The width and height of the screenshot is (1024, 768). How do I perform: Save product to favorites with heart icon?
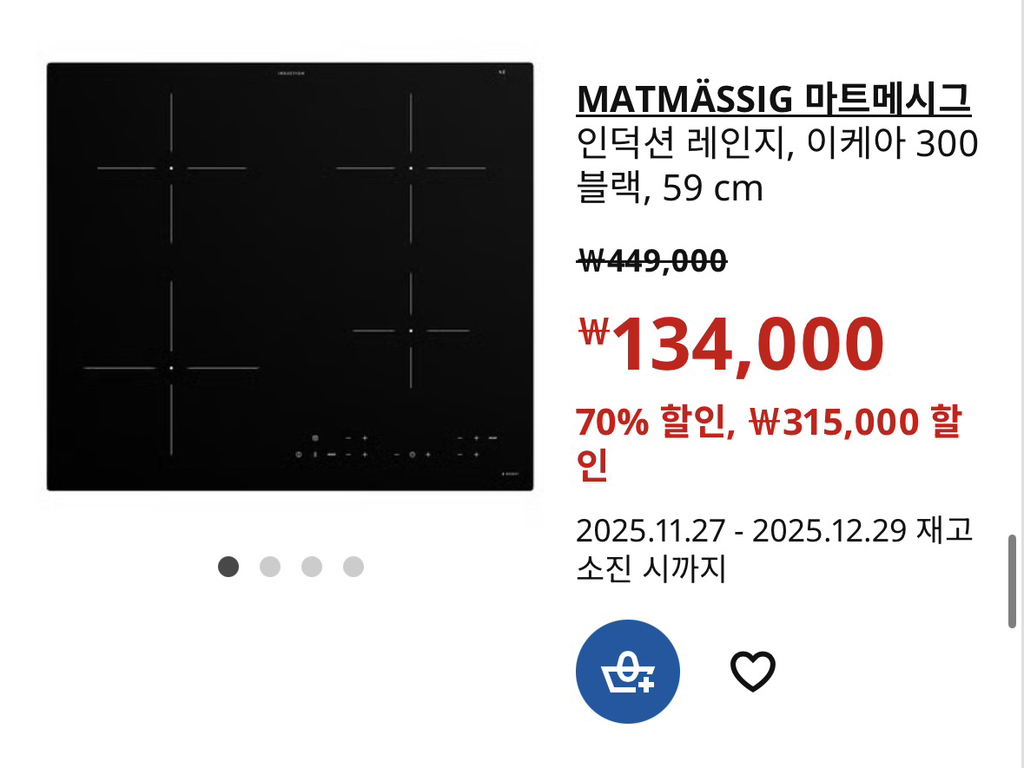coord(753,671)
